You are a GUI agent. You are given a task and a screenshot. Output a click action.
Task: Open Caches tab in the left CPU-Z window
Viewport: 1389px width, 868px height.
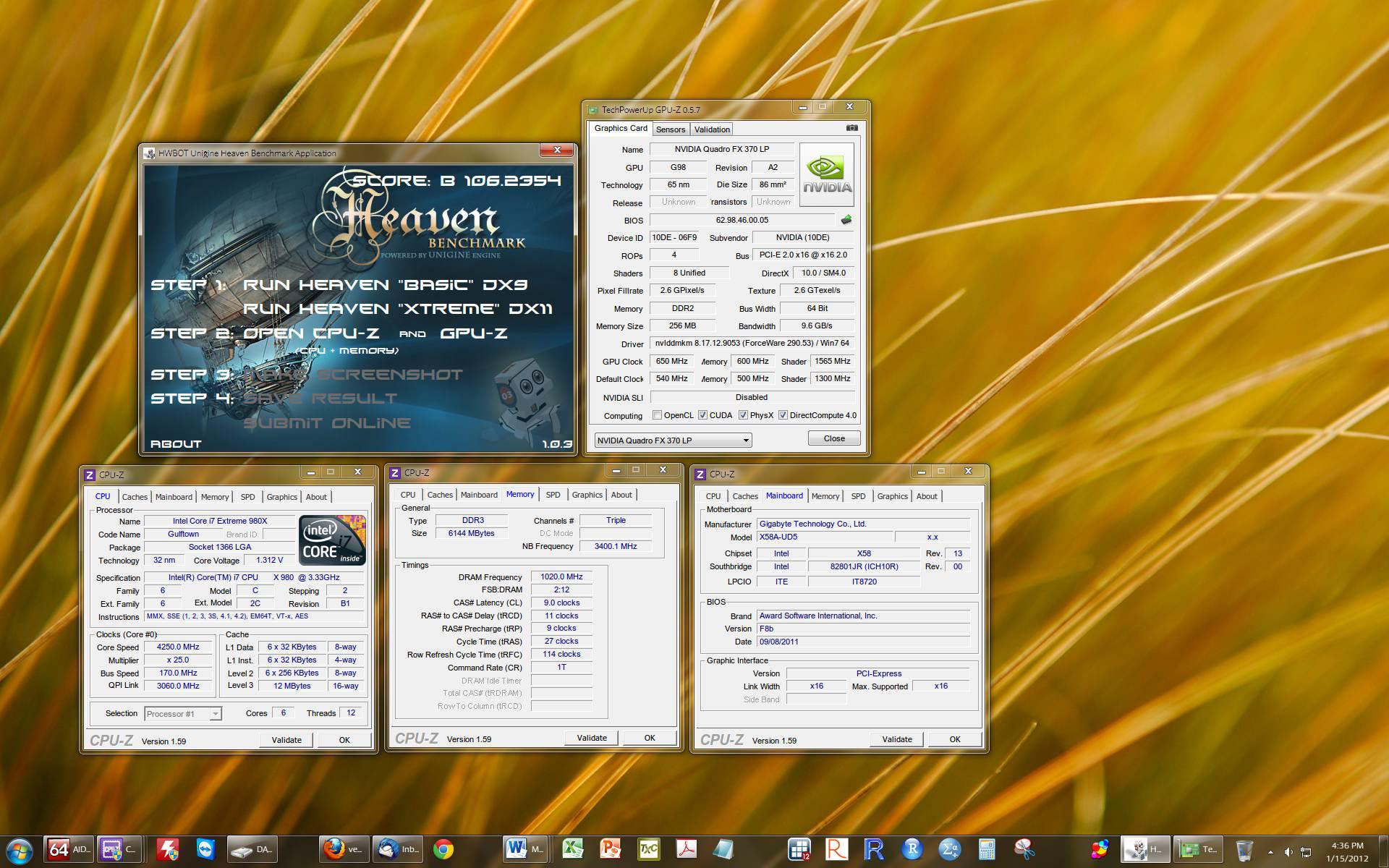(135, 497)
